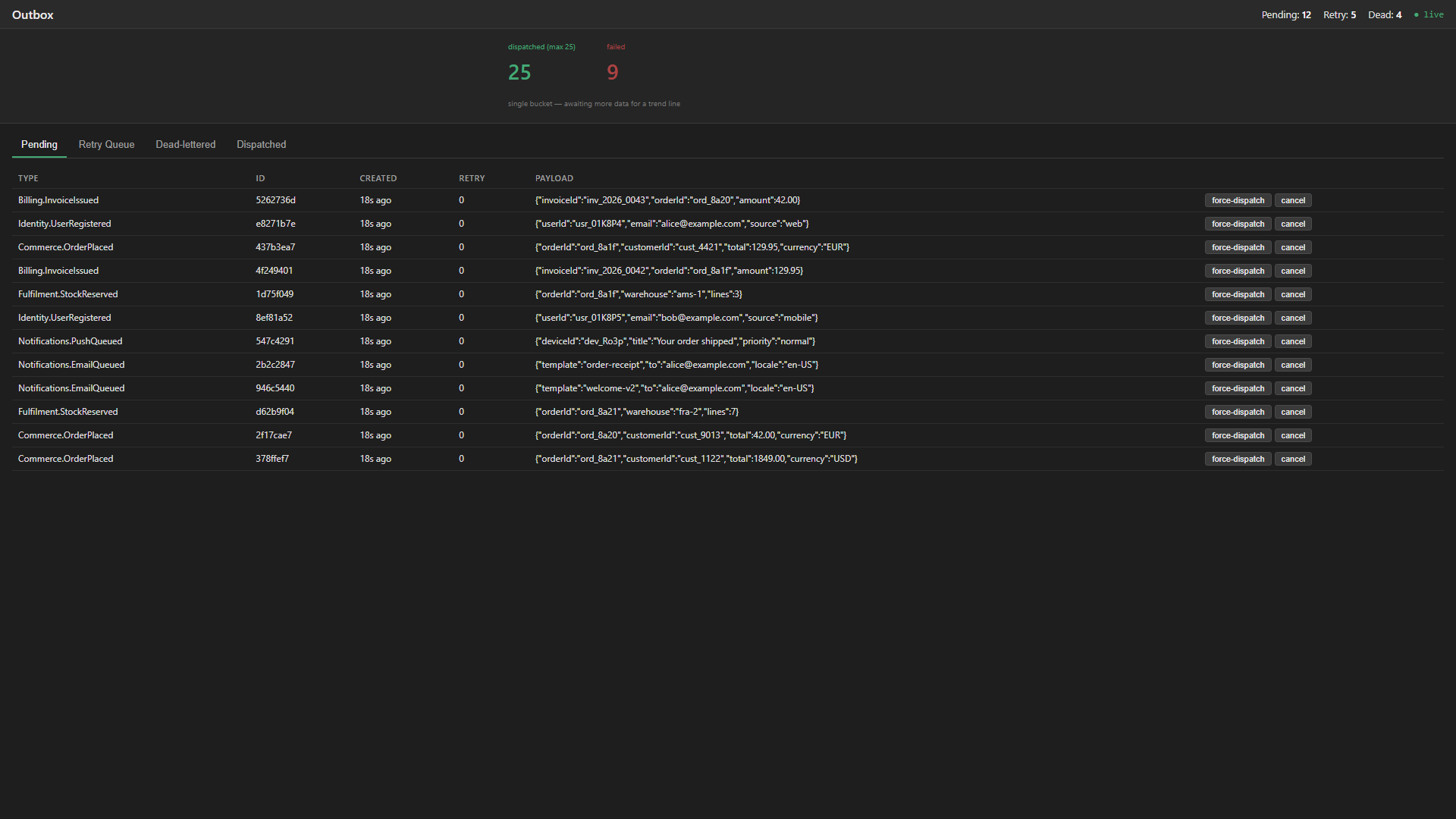This screenshot has width=1456, height=819.
Task: Force-dispatch event 8ef81a52
Action: [1238, 318]
